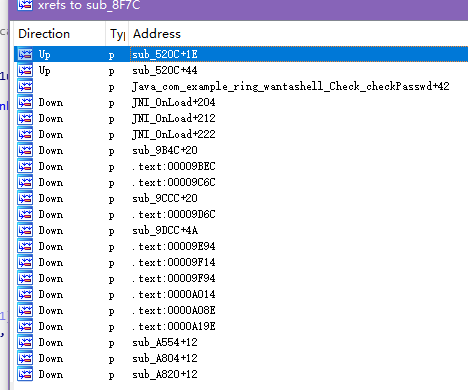
Task: Select address .text:00009BEC
Action: [x=174, y=166]
